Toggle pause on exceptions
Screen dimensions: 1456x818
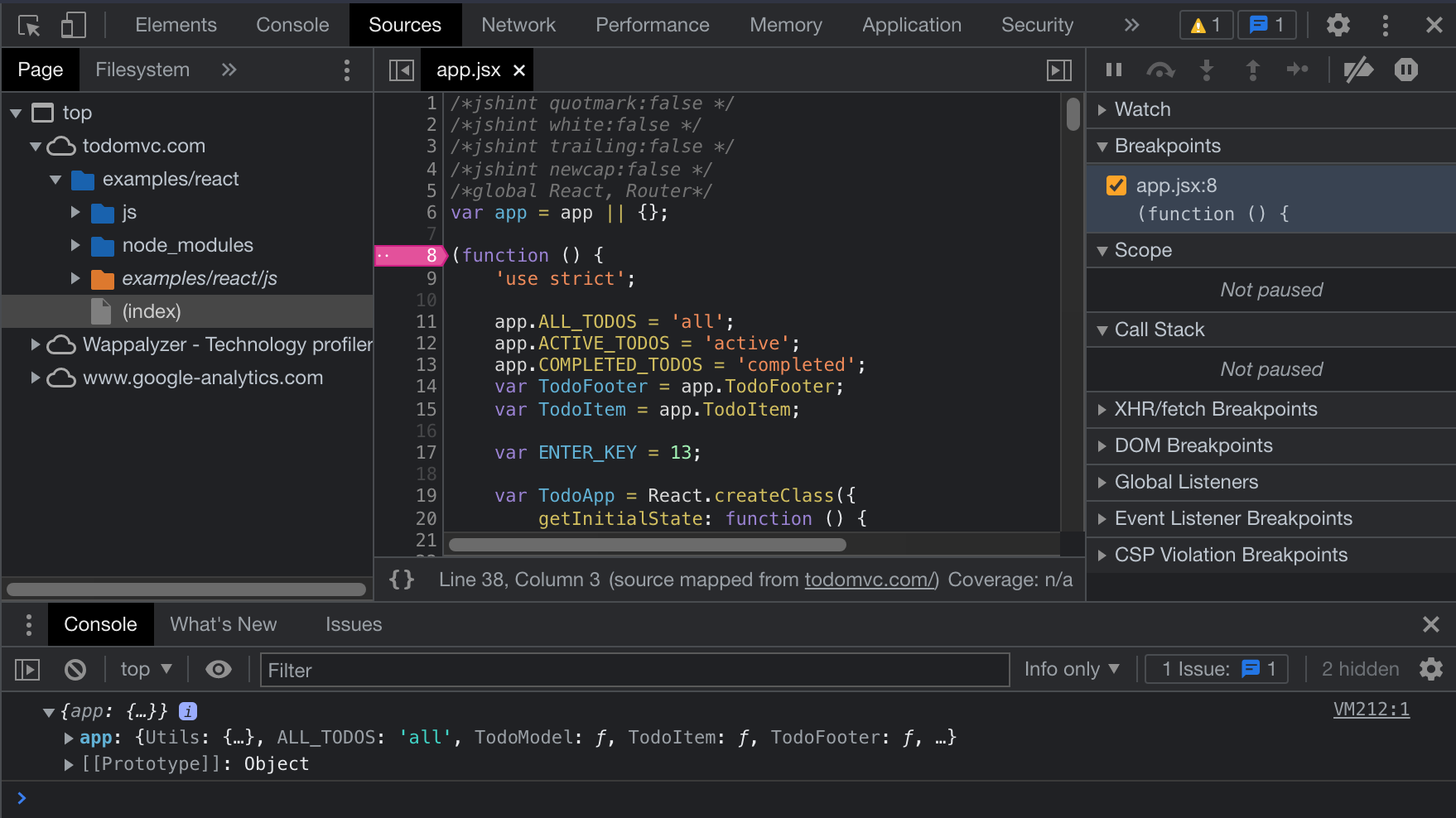pyautogui.click(x=1405, y=70)
